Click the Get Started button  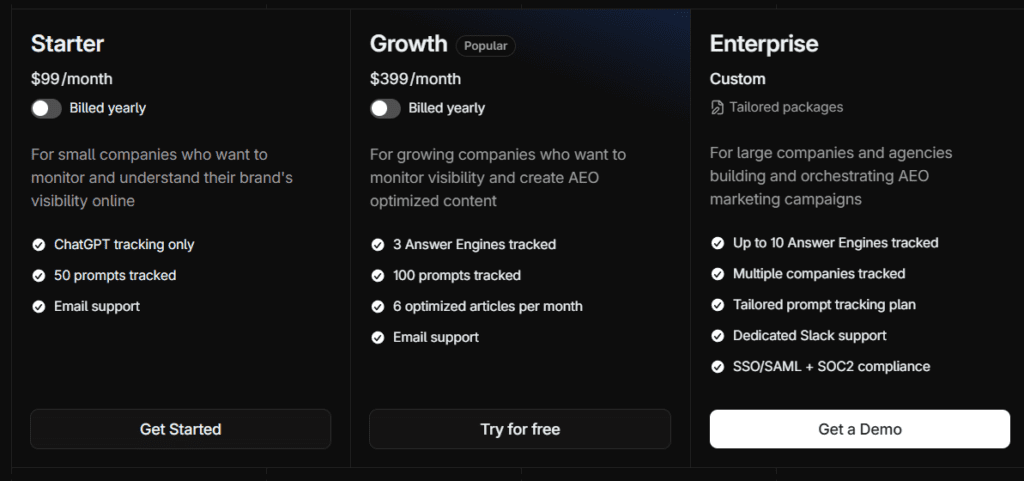click(180, 429)
